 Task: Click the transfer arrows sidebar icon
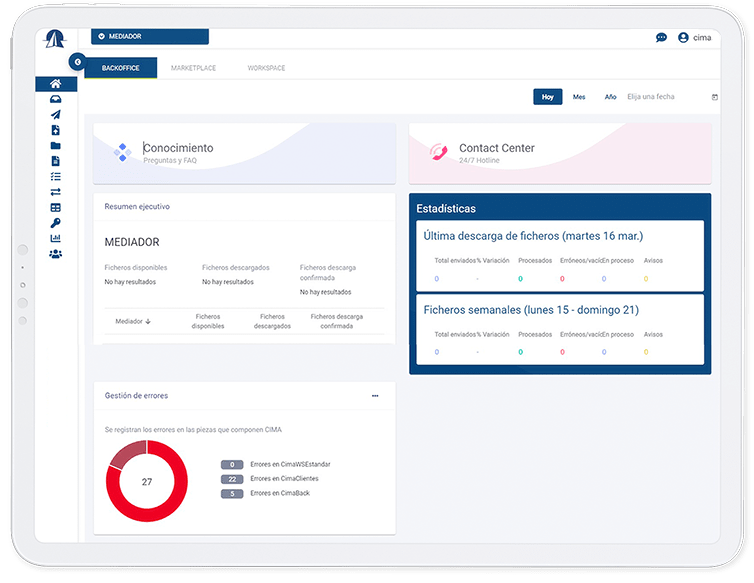point(56,192)
